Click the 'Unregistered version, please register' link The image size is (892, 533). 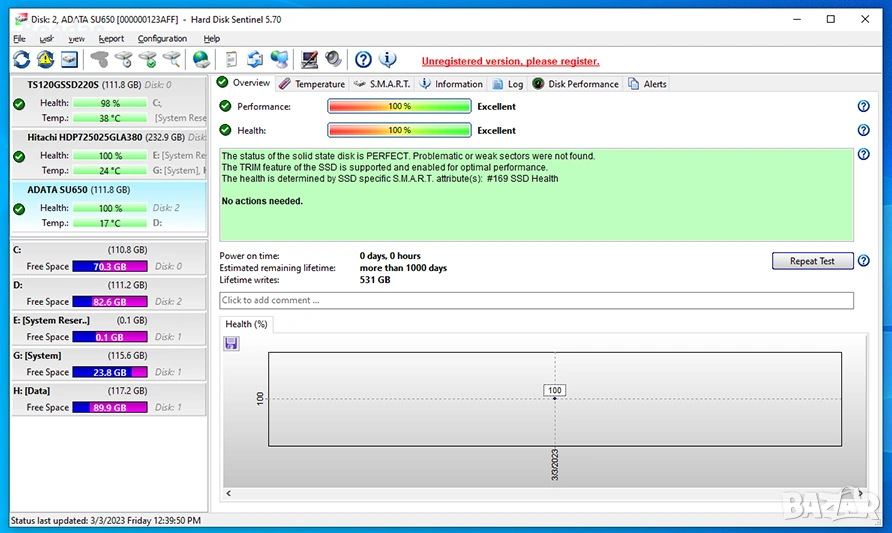click(510, 61)
